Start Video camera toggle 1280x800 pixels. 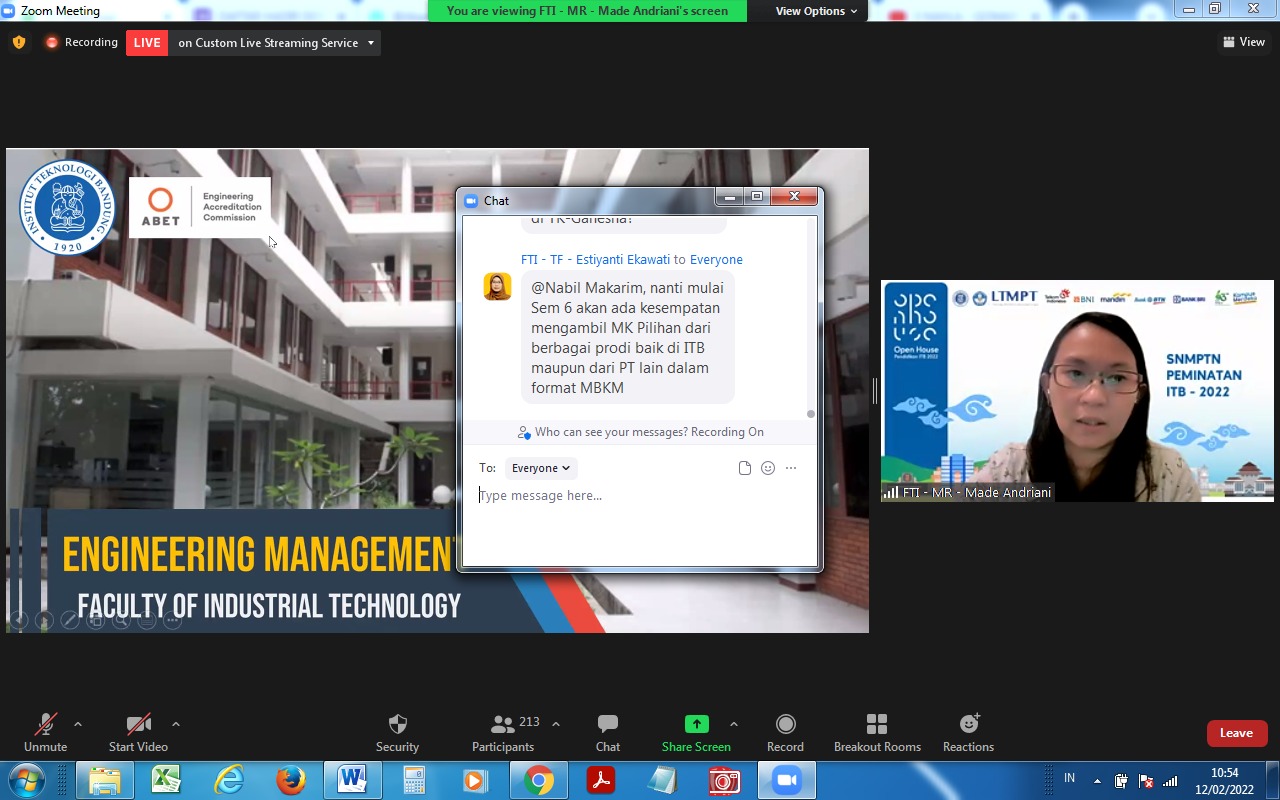tap(138, 725)
